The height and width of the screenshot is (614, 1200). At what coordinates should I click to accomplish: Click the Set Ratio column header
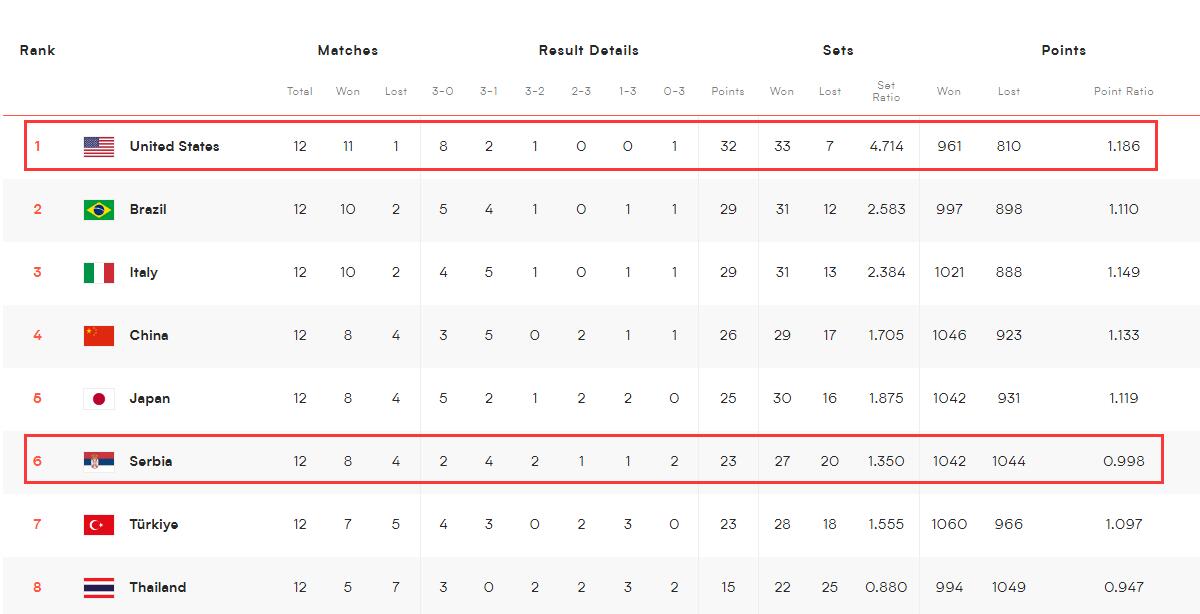point(886,91)
